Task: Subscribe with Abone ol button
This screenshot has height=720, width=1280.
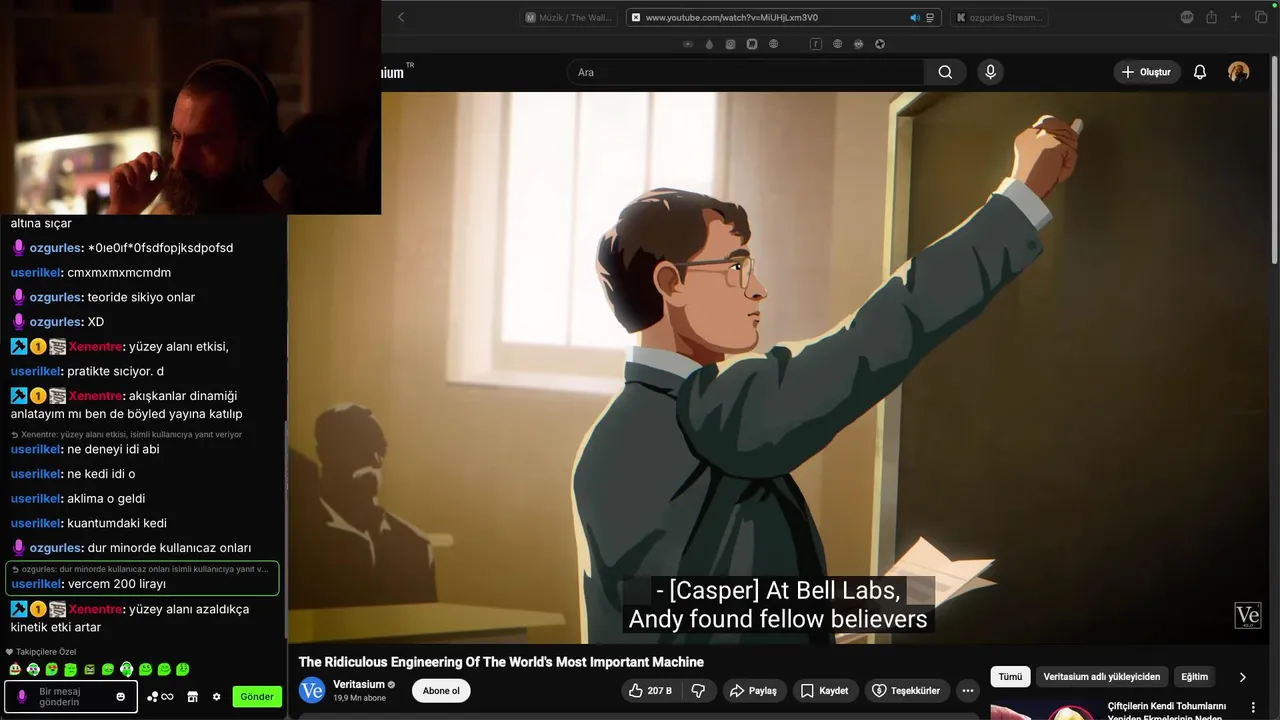Action: coord(441,691)
